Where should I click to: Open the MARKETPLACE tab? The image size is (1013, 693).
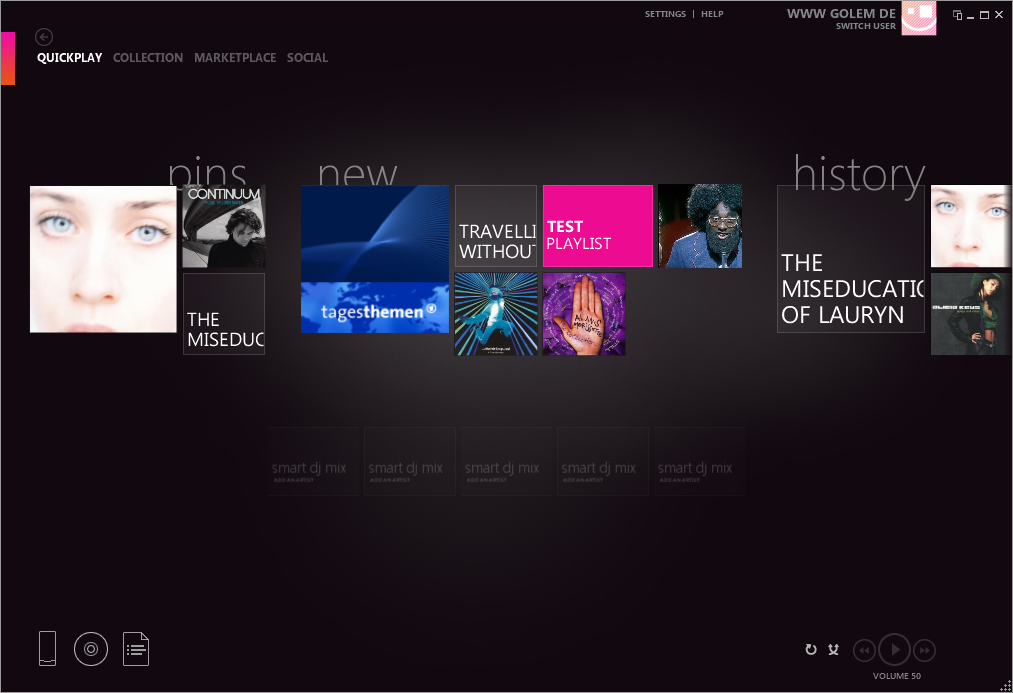[235, 57]
